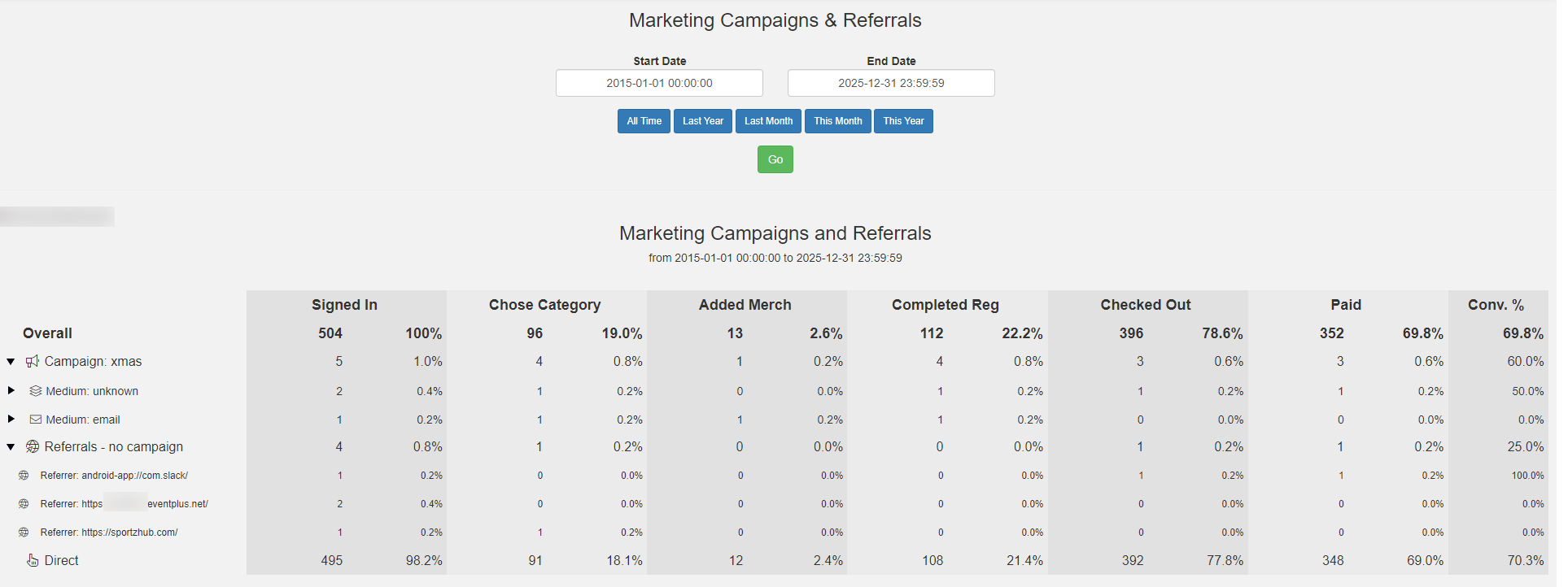
Task: Click the envelope icon for Medium: email
Action: [36, 420]
